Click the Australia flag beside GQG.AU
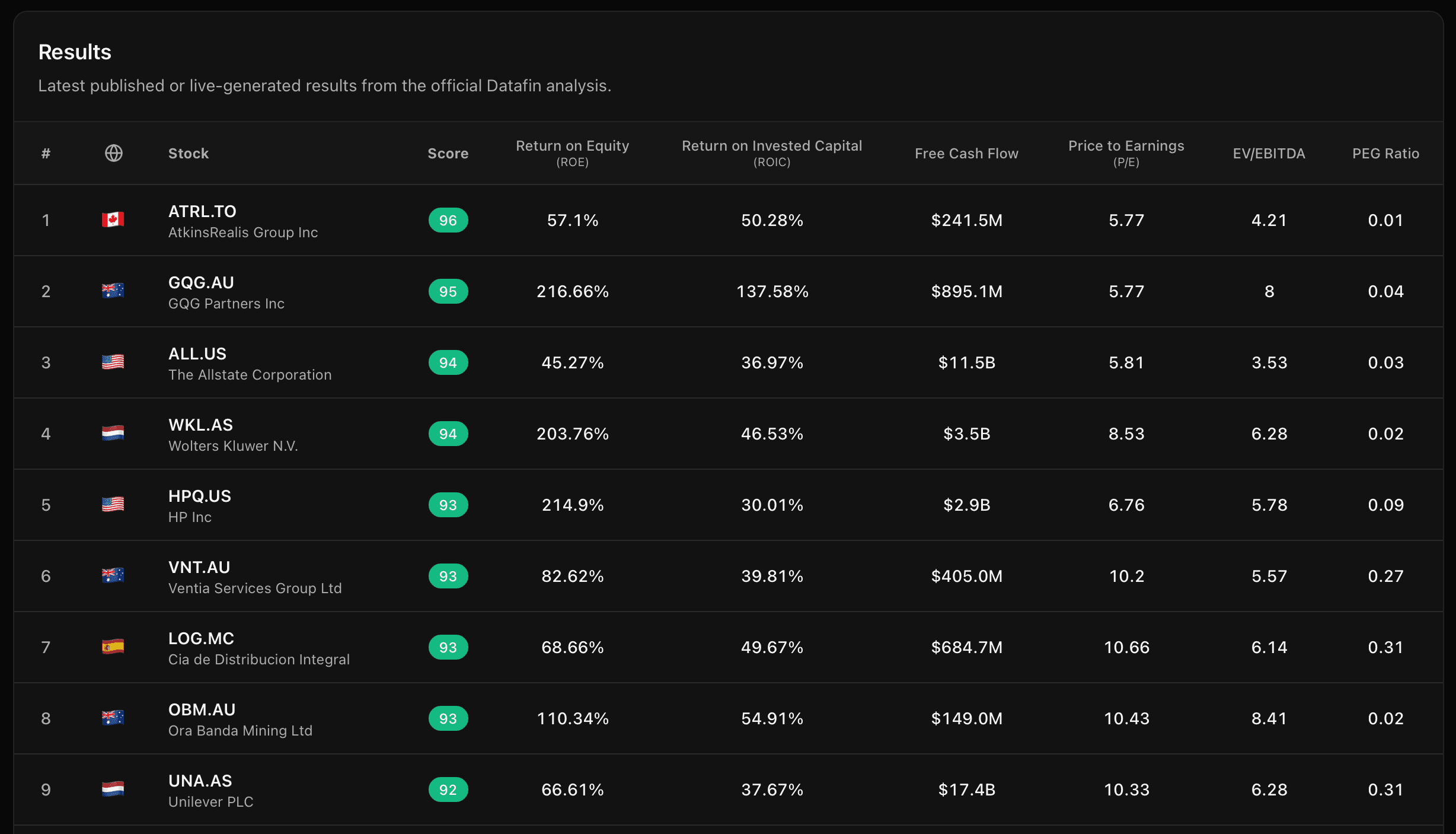This screenshot has width=1456, height=834. [113, 291]
